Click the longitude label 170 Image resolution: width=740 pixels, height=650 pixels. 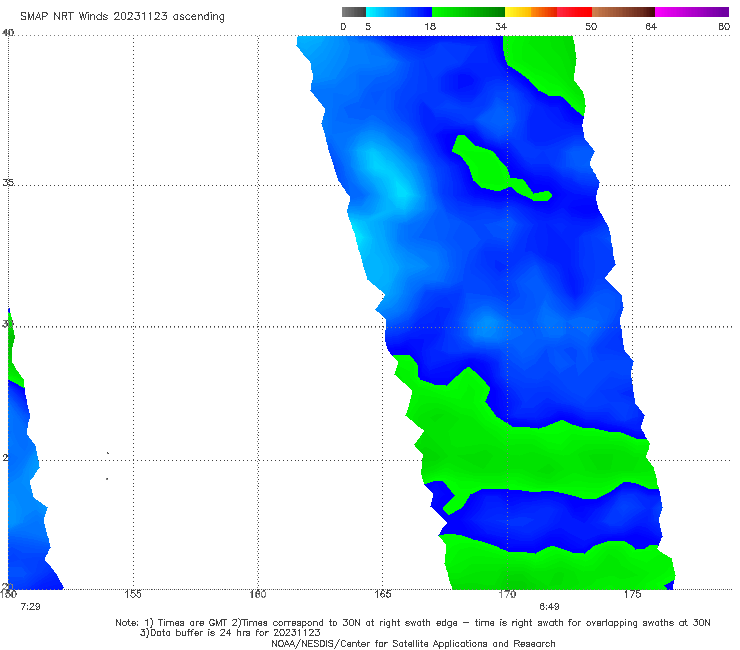pyautogui.click(x=507, y=594)
